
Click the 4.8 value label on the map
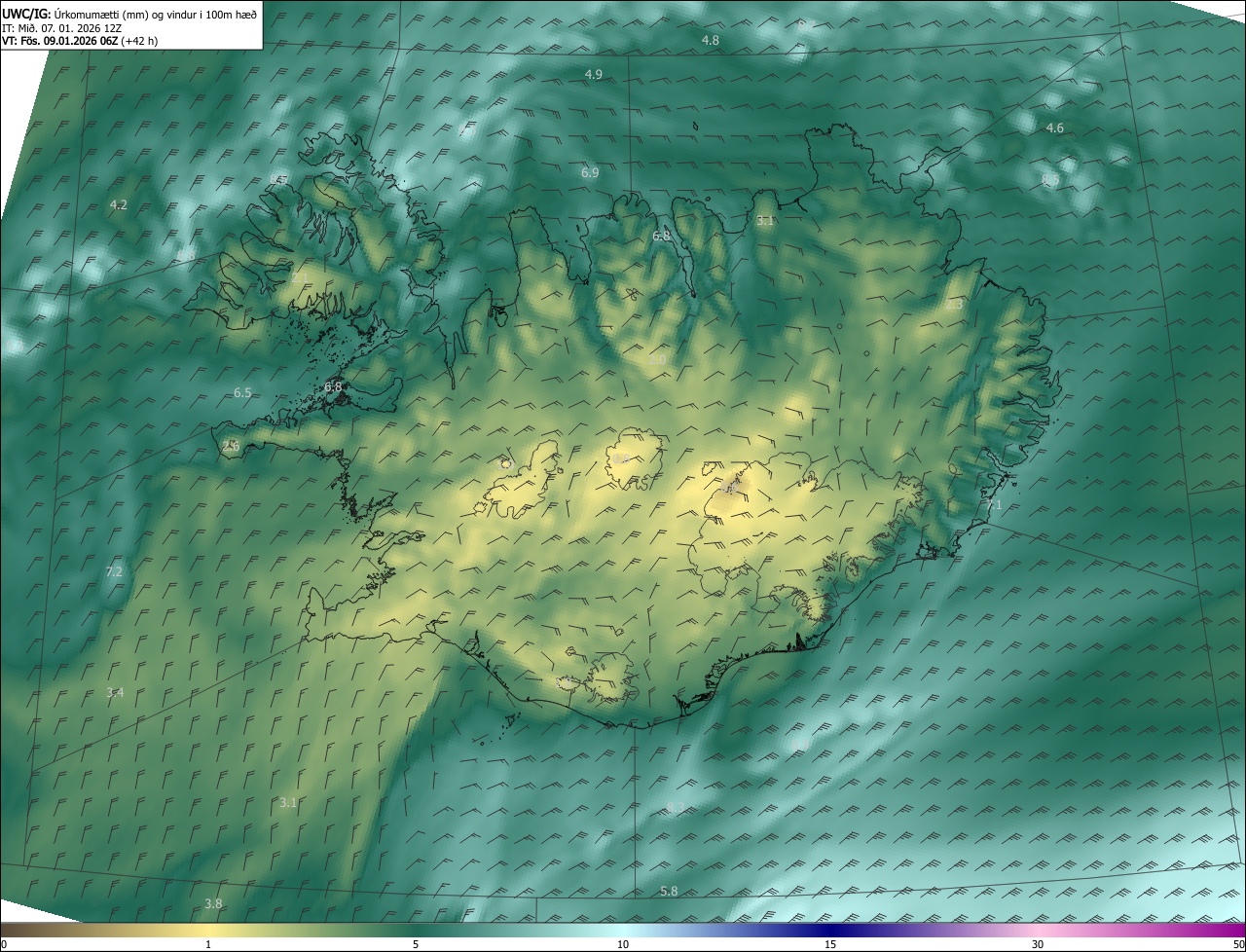(x=711, y=40)
